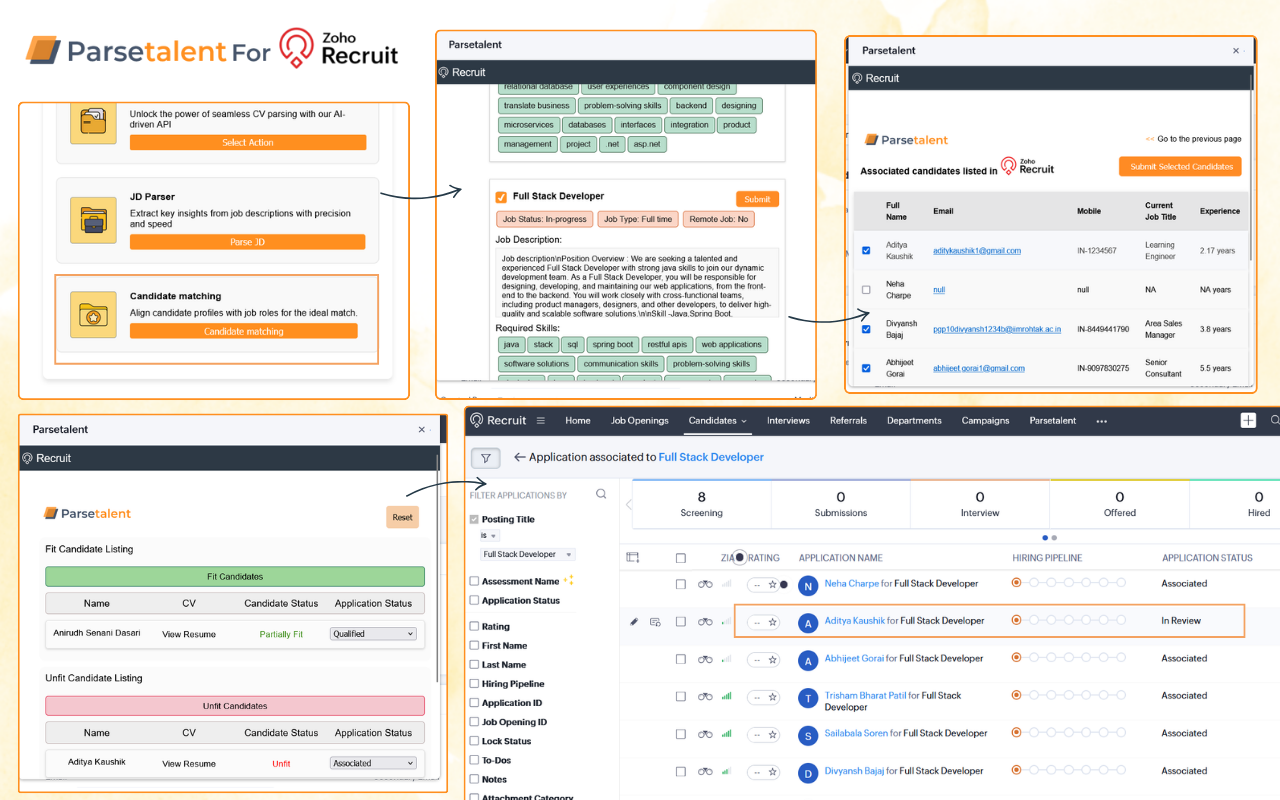Click the Hiring Pipeline stage dot for Neha Charpe
1280x800 pixels.
pyautogui.click(x=1016, y=582)
